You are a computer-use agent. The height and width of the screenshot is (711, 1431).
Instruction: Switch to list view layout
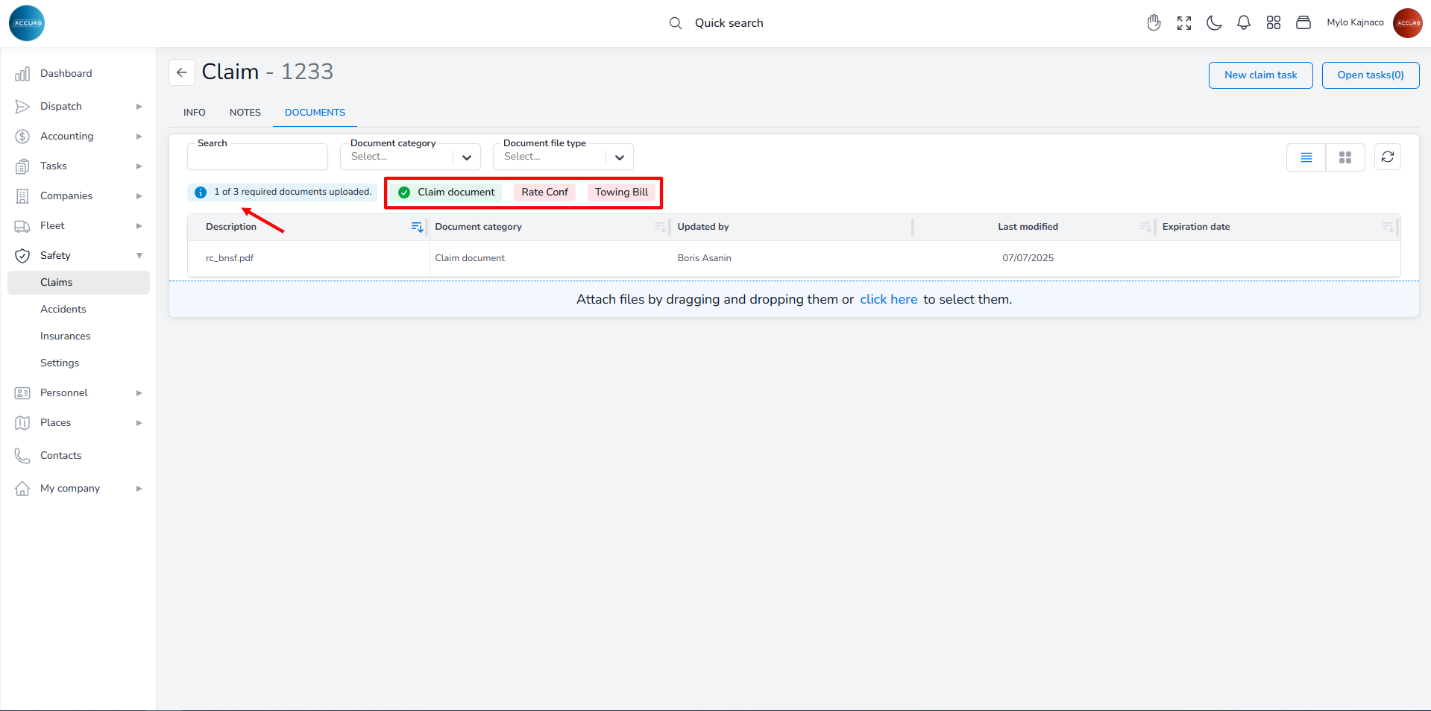point(1306,157)
